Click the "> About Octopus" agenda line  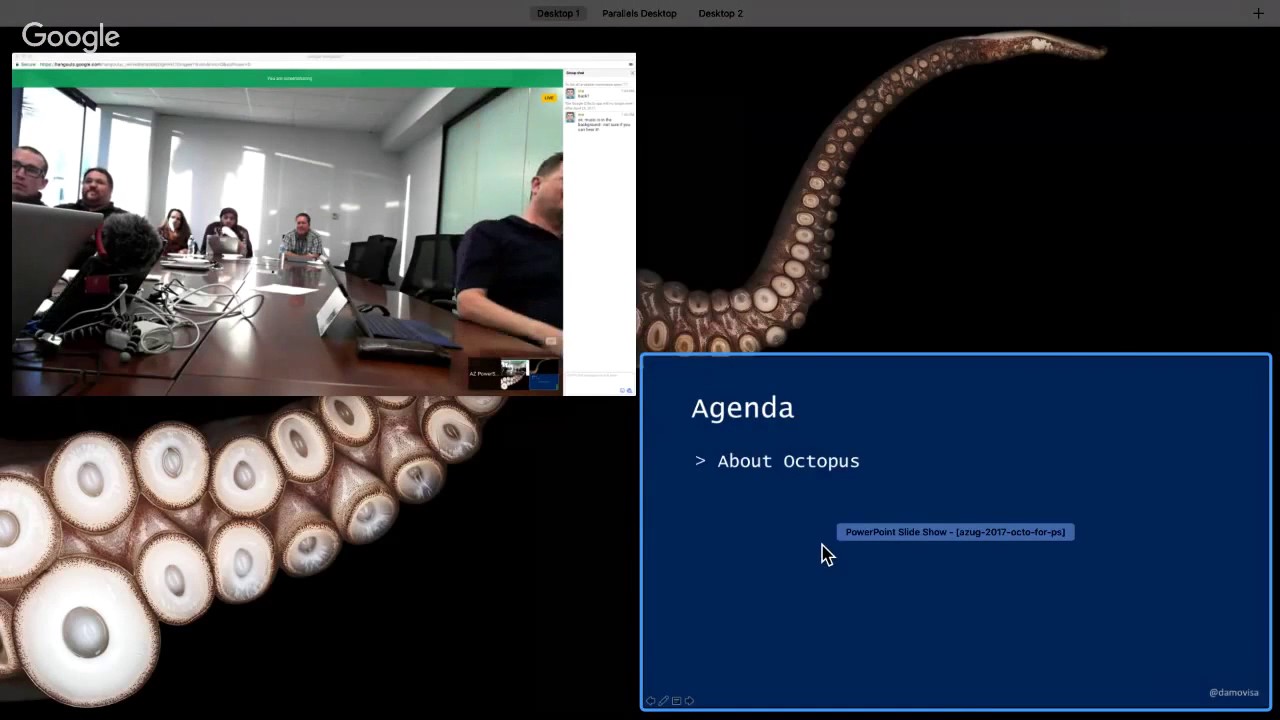(777, 461)
